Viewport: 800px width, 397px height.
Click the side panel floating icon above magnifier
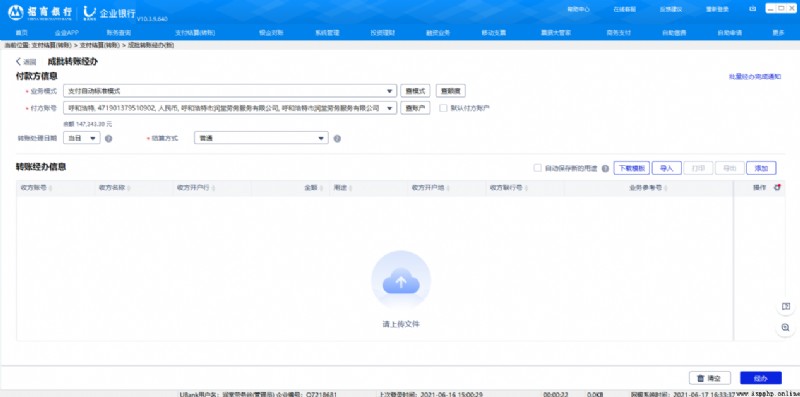(785, 306)
